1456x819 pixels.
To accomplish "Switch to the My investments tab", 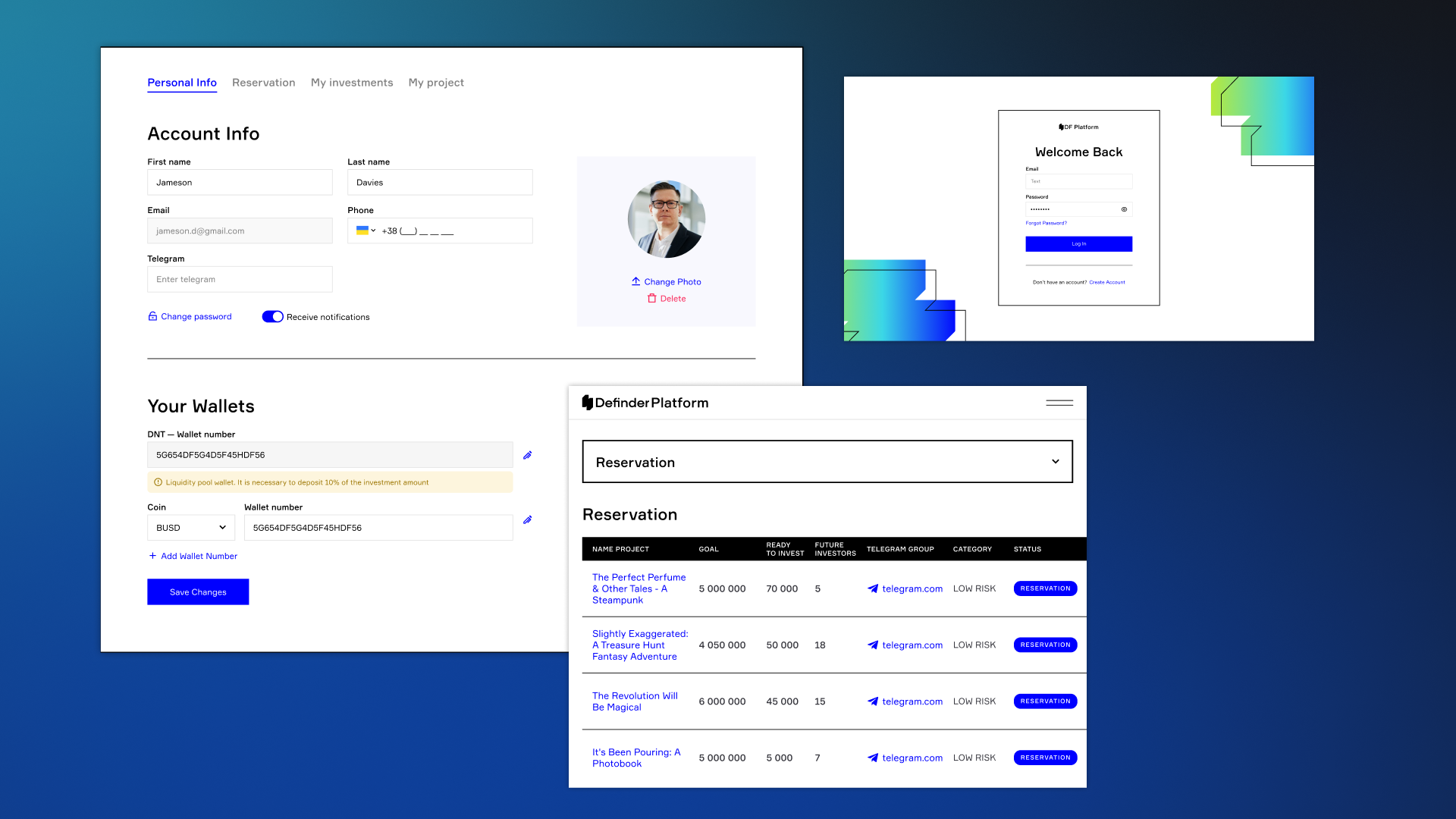I will tap(351, 83).
